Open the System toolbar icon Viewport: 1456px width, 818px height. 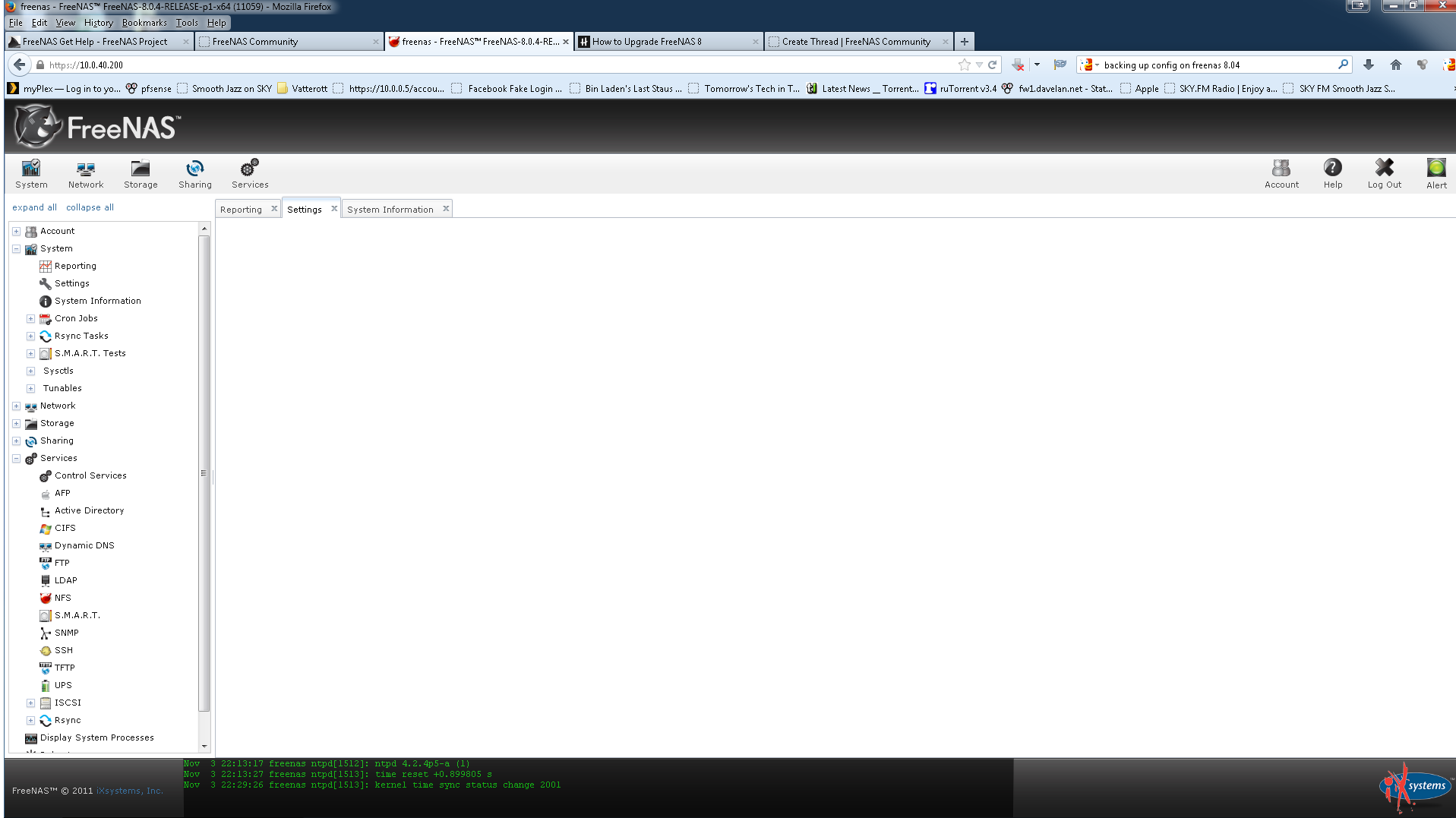click(x=31, y=174)
